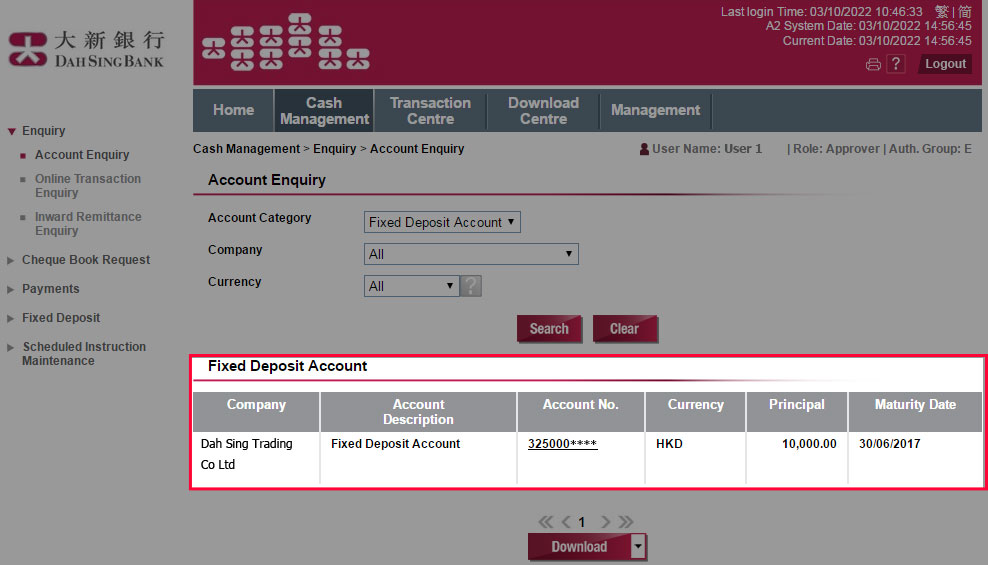Click the Dah Sing Bank logo
988x565 pixels.
point(86,49)
